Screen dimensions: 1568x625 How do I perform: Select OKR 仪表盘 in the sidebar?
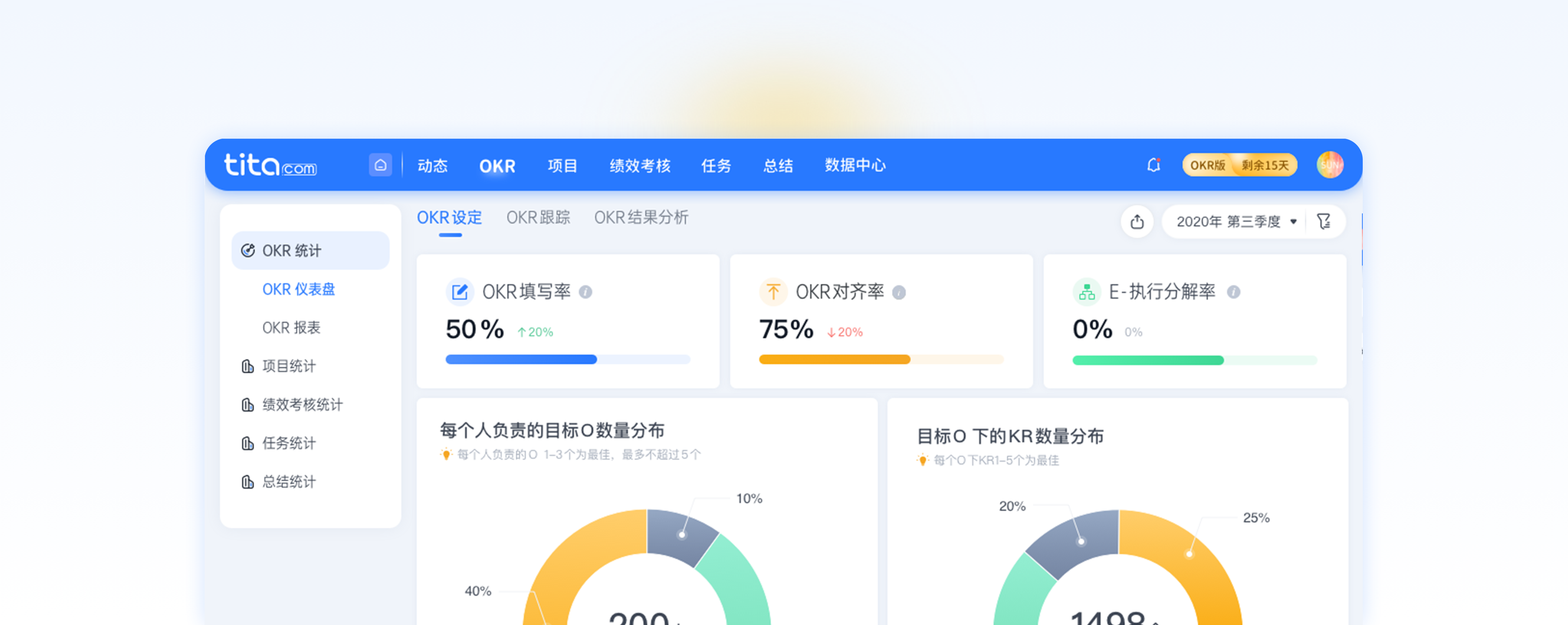(299, 290)
